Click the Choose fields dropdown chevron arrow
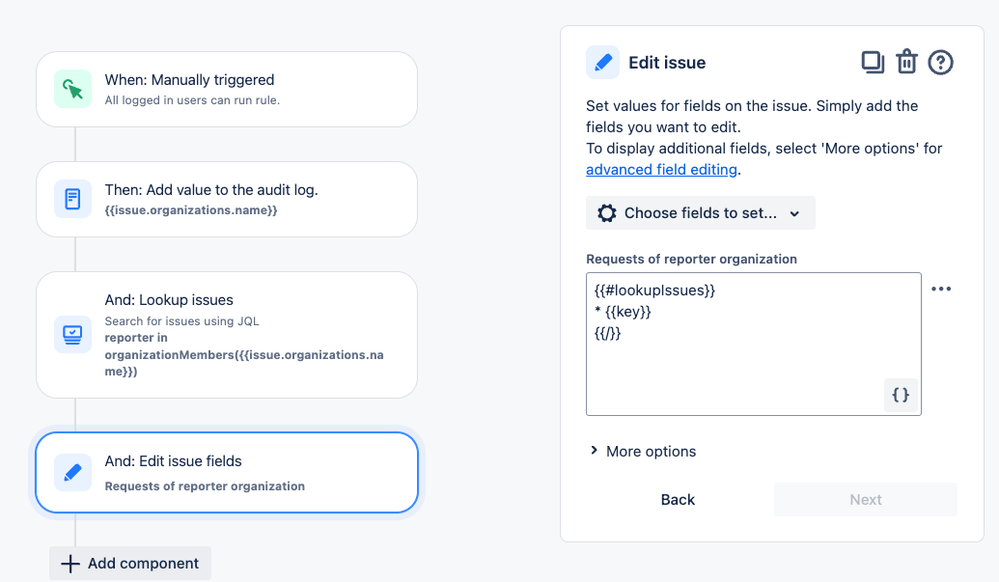The height and width of the screenshot is (582, 999). [x=794, y=214]
